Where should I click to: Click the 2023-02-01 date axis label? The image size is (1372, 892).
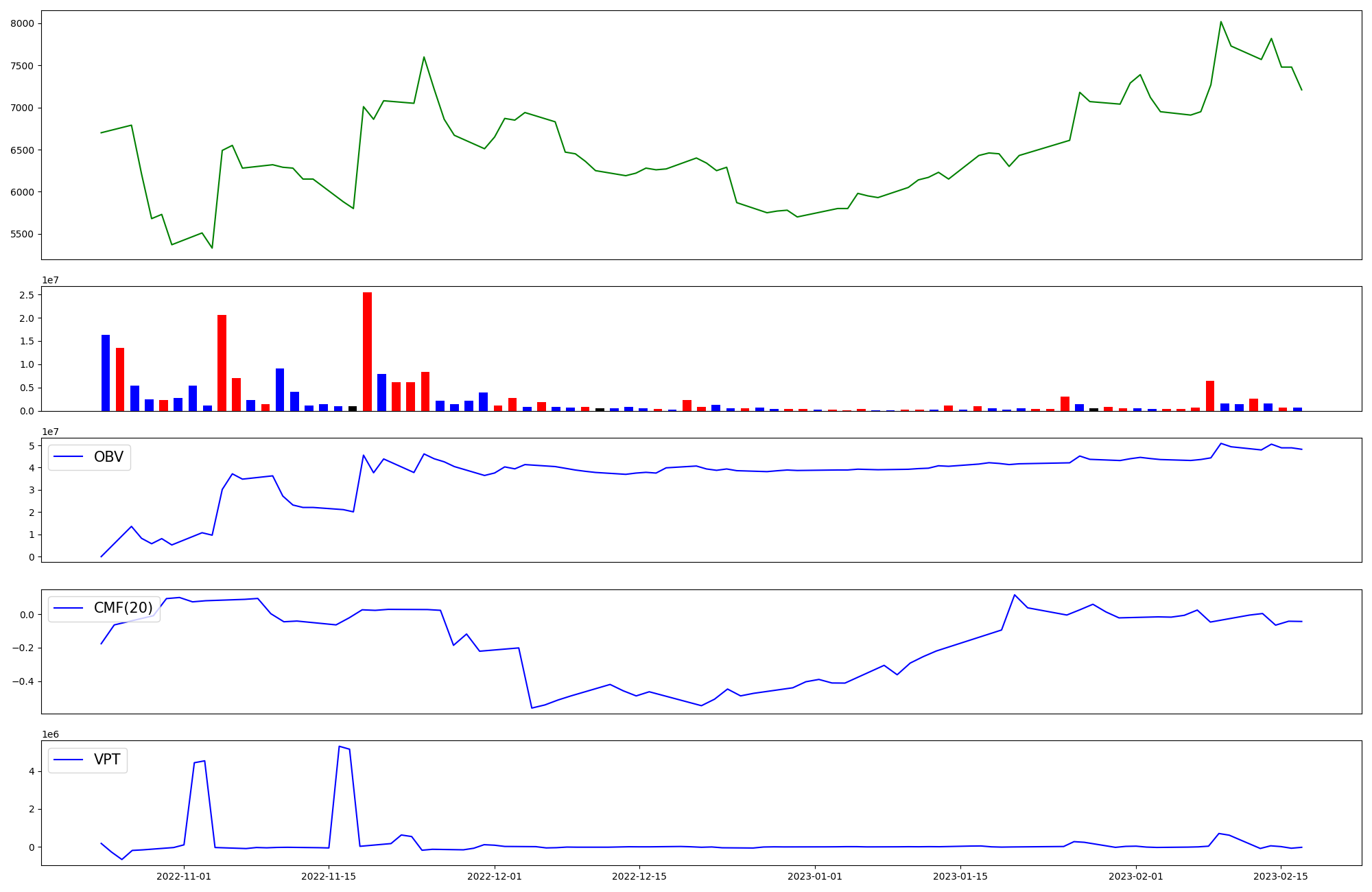click(x=1136, y=876)
